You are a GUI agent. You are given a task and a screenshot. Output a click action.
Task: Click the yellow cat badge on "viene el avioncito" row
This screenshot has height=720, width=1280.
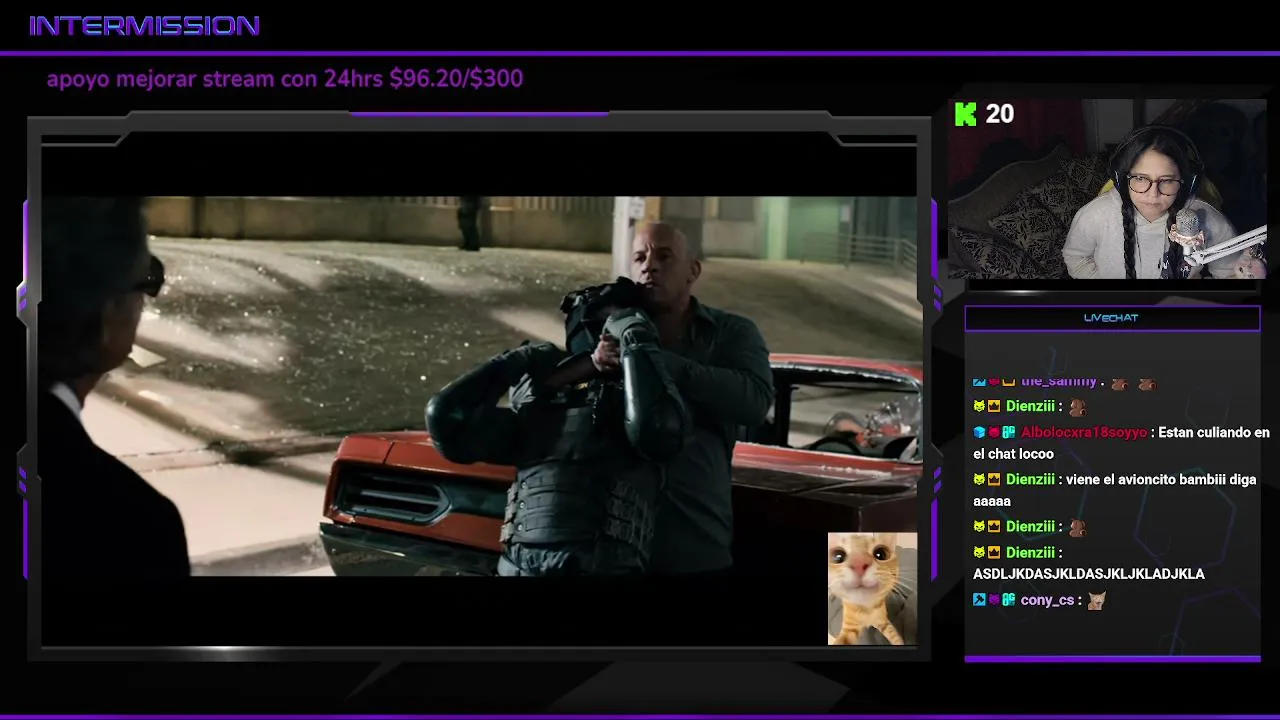pyautogui.click(x=979, y=479)
